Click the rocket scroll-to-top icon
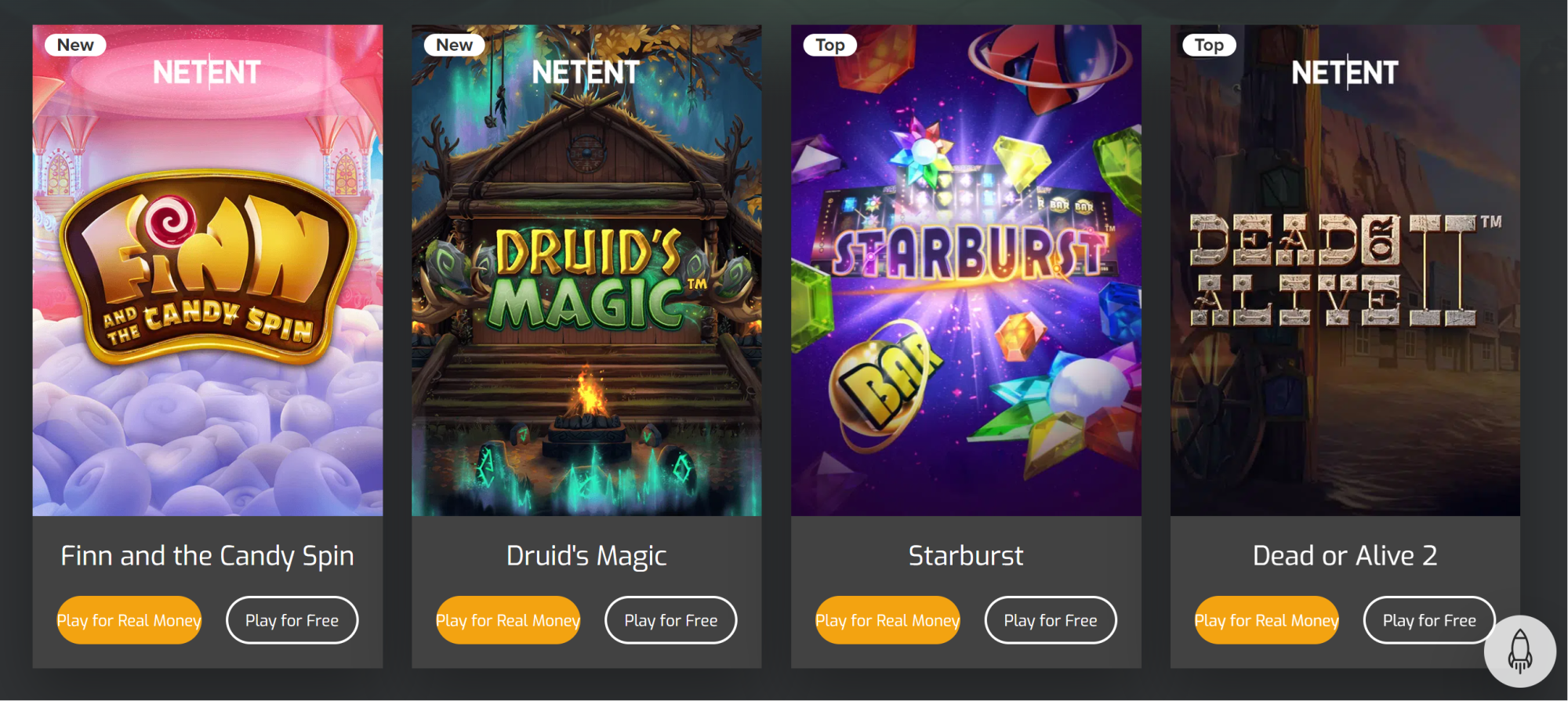The width and height of the screenshot is (1568, 701). coord(1519,652)
